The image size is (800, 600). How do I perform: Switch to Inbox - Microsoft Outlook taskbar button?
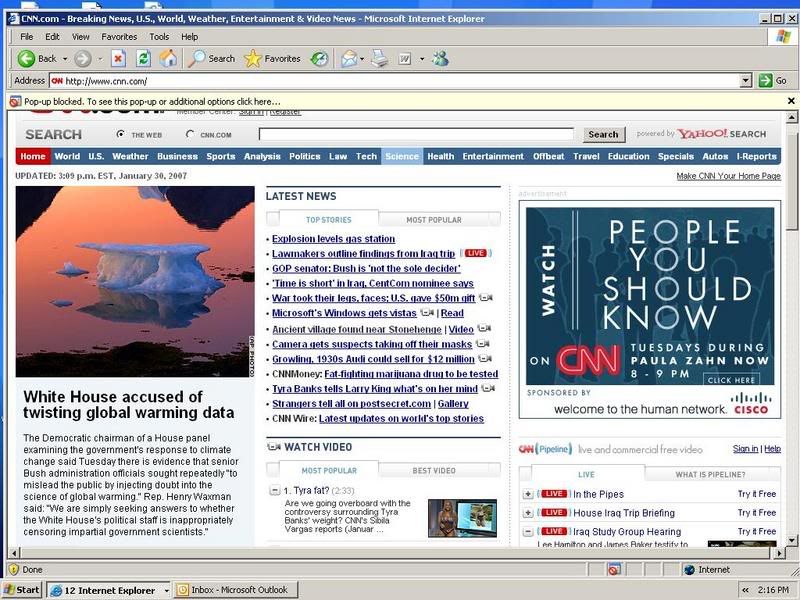pyautogui.click(x=235, y=590)
